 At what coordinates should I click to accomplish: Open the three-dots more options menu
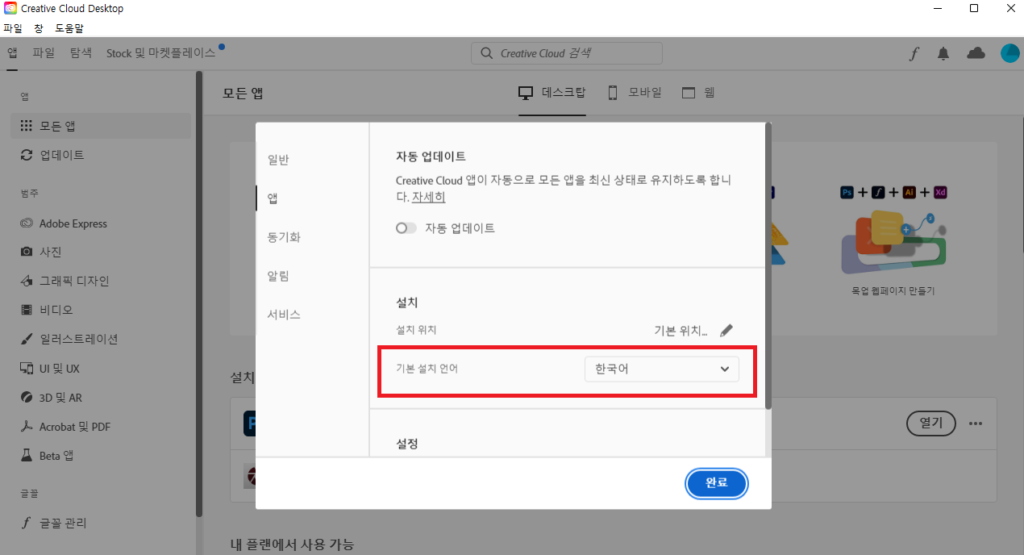tap(976, 424)
